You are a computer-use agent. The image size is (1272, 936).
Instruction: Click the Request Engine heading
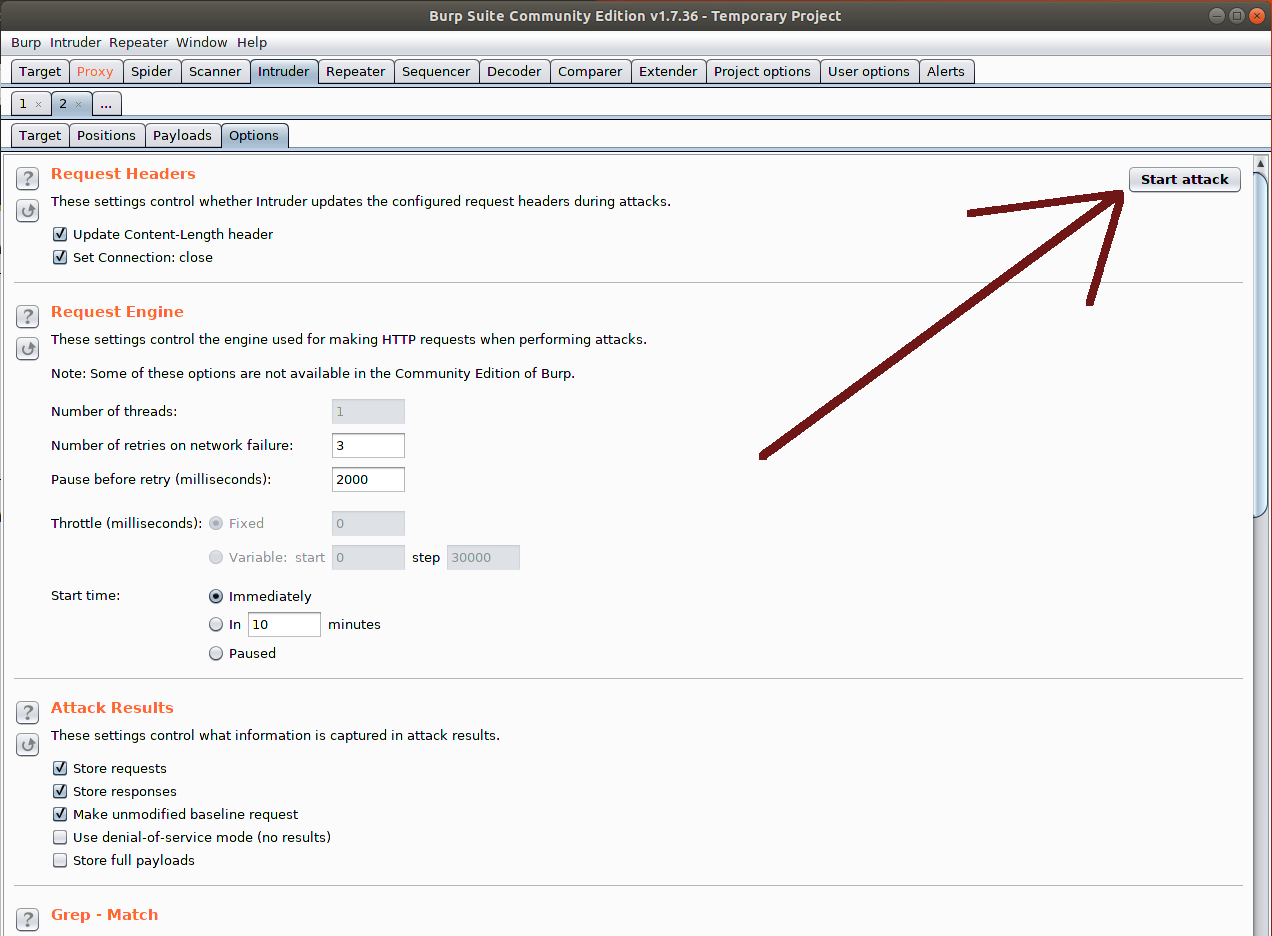click(117, 311)
